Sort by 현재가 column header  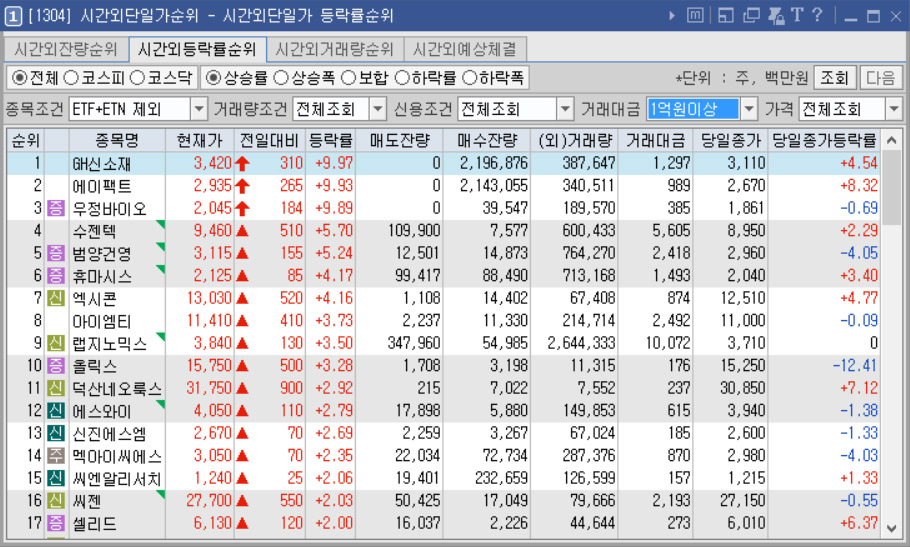(199, 140)
